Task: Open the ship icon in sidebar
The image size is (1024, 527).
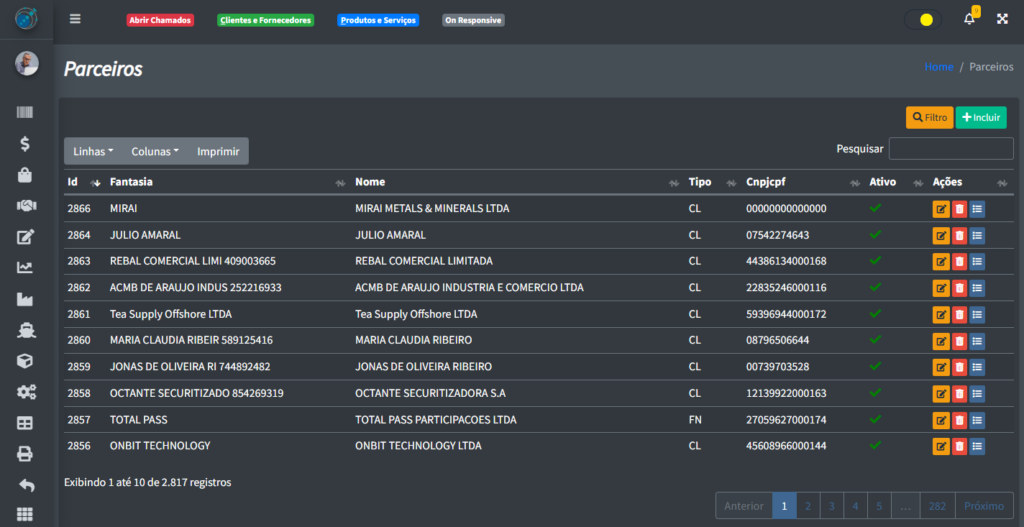Action: pyautogui.click(x=25, y=330)
